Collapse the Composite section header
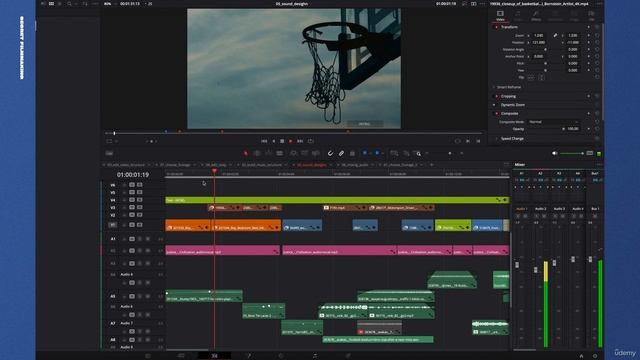Viewport: 640px width, 360px height. (509, 113)
